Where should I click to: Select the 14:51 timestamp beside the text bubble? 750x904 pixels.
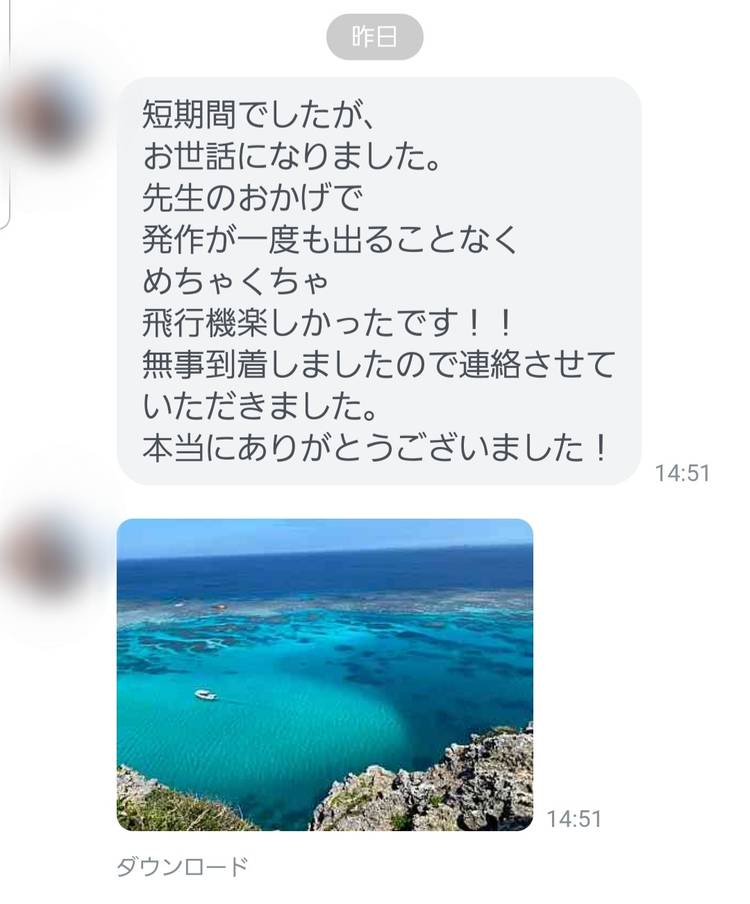682,473
